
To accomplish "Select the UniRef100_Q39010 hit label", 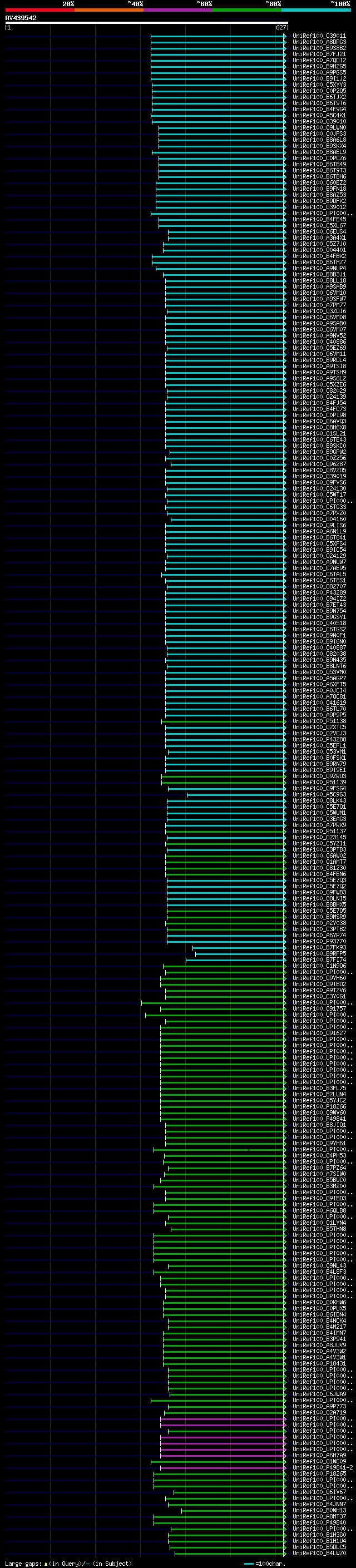I will click(x=319, y=122).
